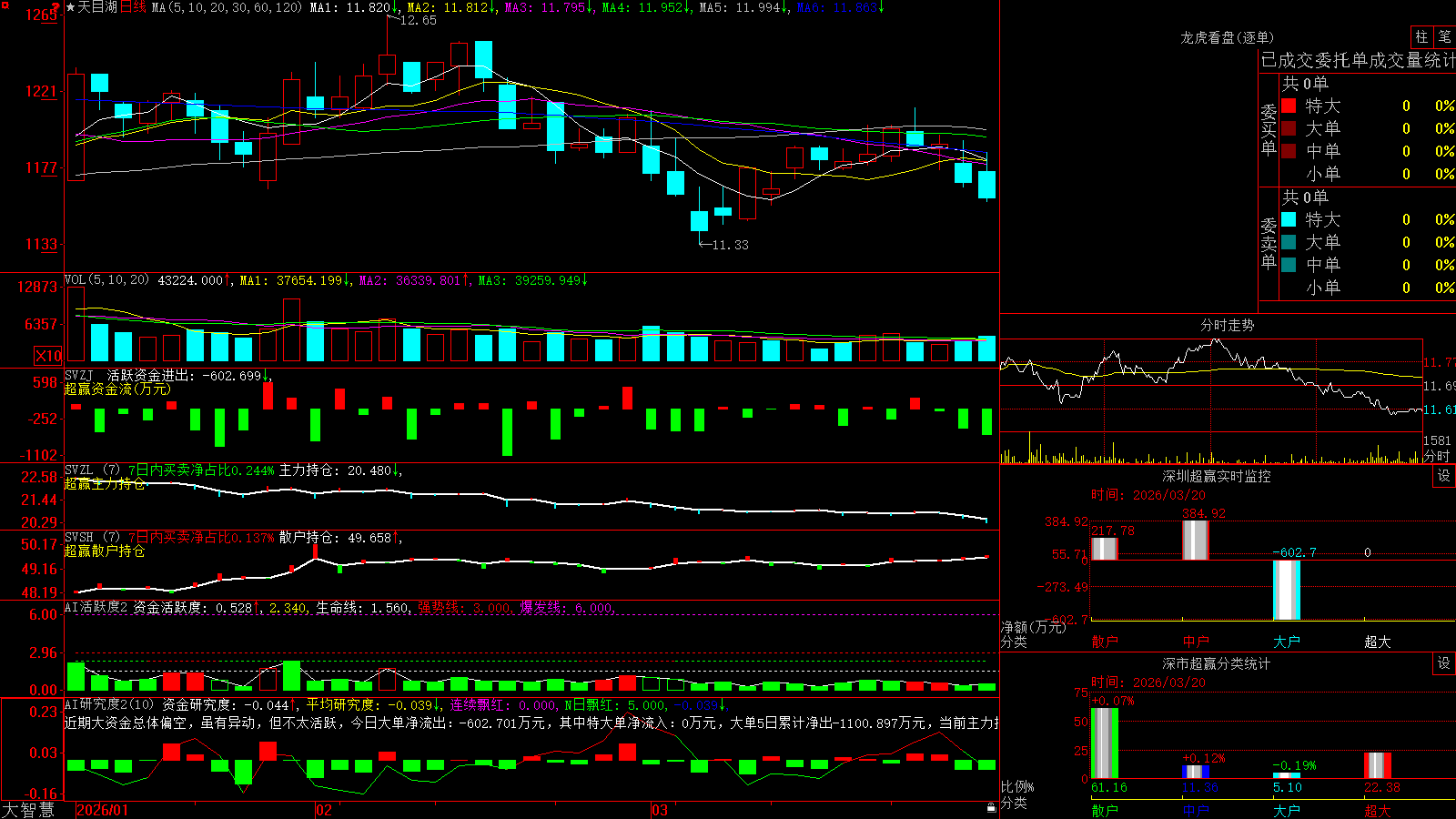This screenshot has width=1456, height=819.
Task: Click the 超赢资金流(万元) label
Action: 117,389
